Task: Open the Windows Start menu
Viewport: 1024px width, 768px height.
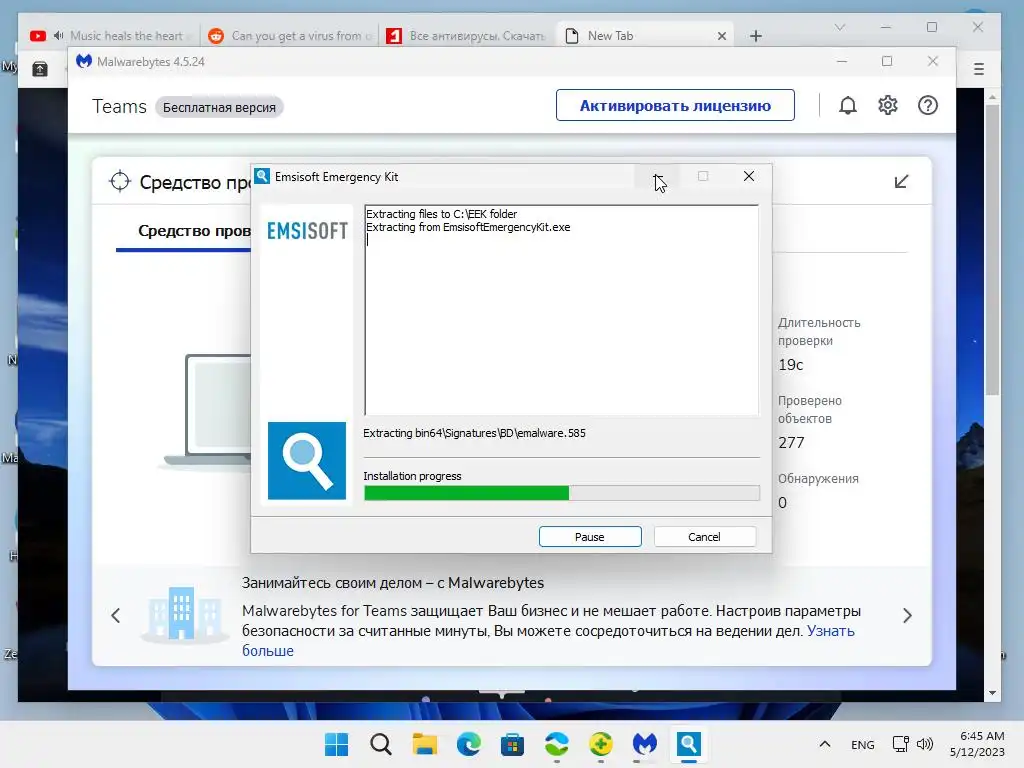Action: 336,744
